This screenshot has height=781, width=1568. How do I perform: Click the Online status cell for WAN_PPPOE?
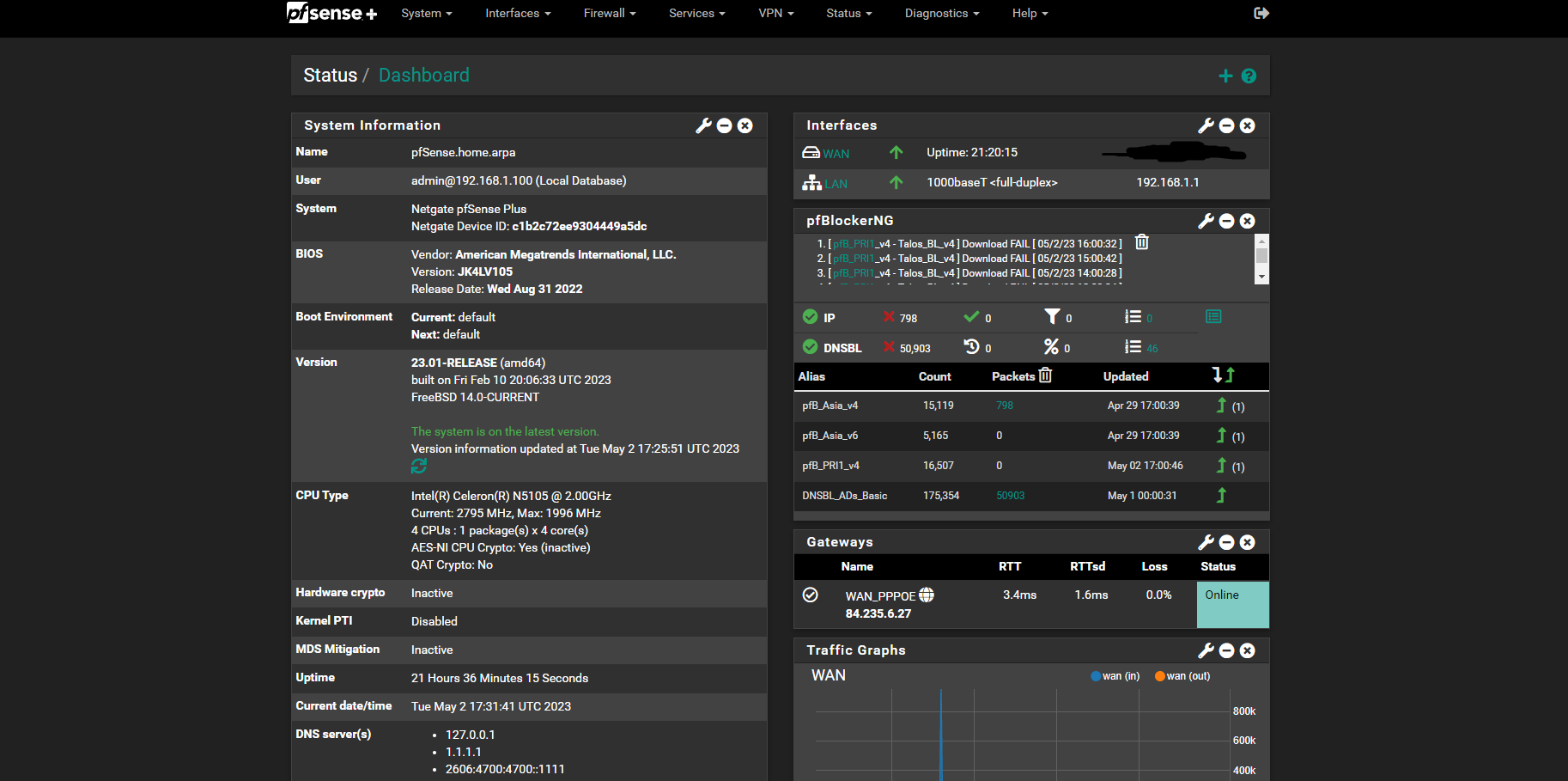1232,604
